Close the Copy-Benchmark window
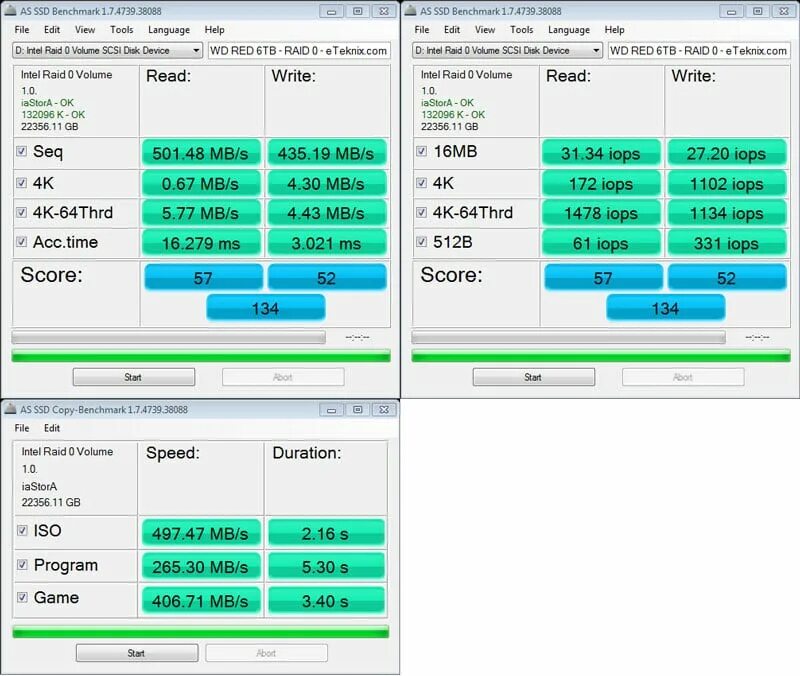The width and height of the screenshot is (800, 676). (x=384, y=410)
